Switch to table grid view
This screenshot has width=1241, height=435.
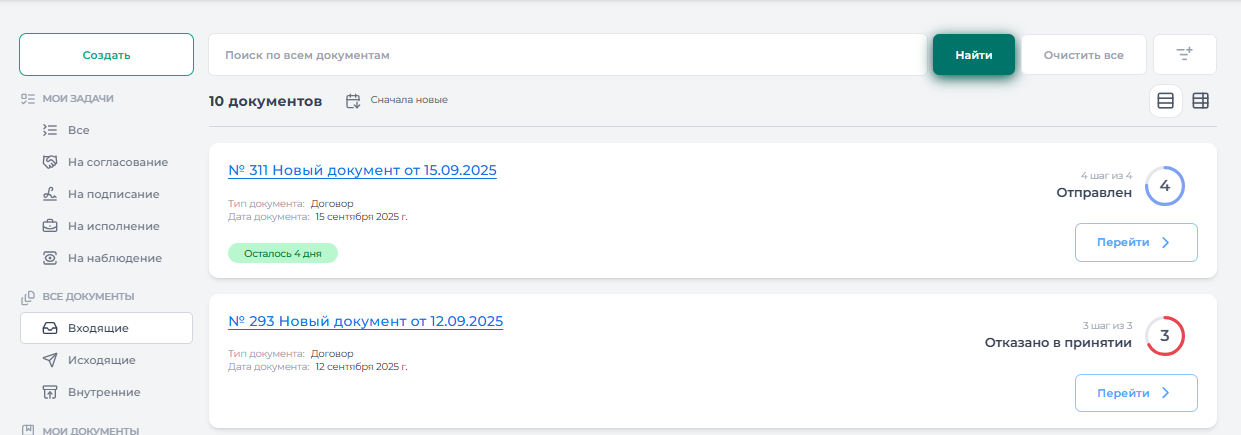click(1200, 101)
